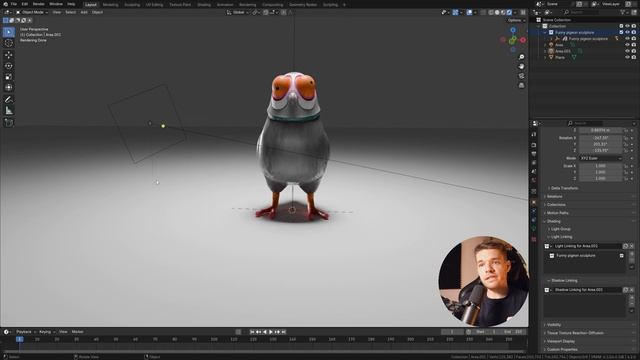The image size is (640, 360).
Task: Switch to the Geometry Nodes workspace tab
Action: click(x=303, y=5)
